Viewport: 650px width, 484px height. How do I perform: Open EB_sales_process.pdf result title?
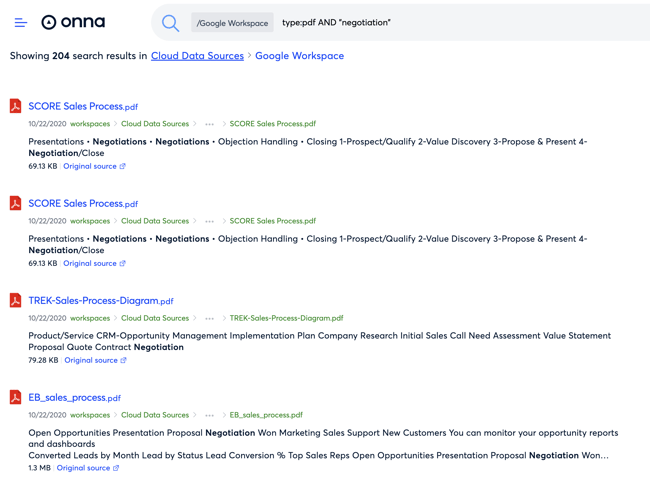click(x=74, y=398)
